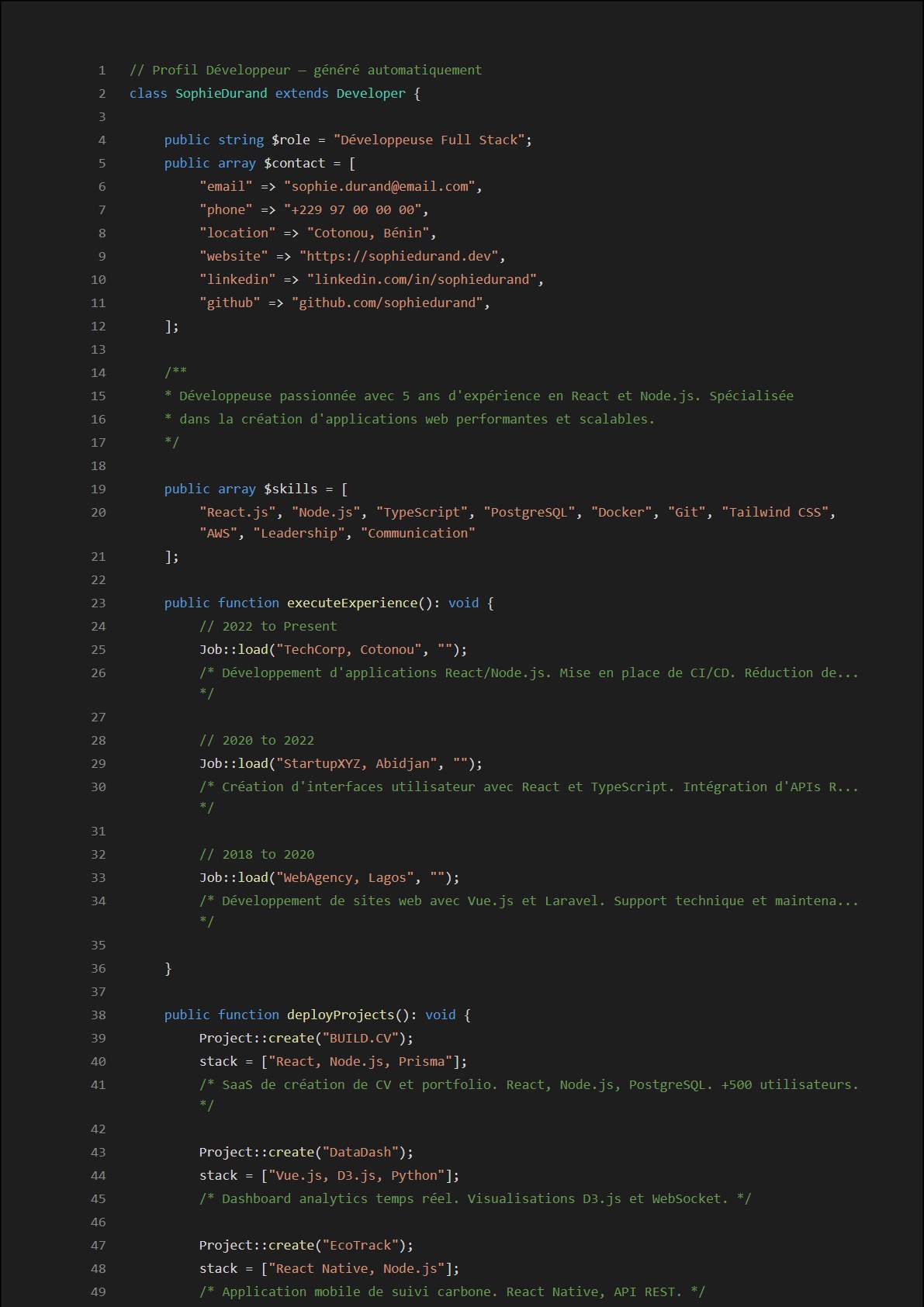
Task: Click the "email" array key
Action: 226,186
